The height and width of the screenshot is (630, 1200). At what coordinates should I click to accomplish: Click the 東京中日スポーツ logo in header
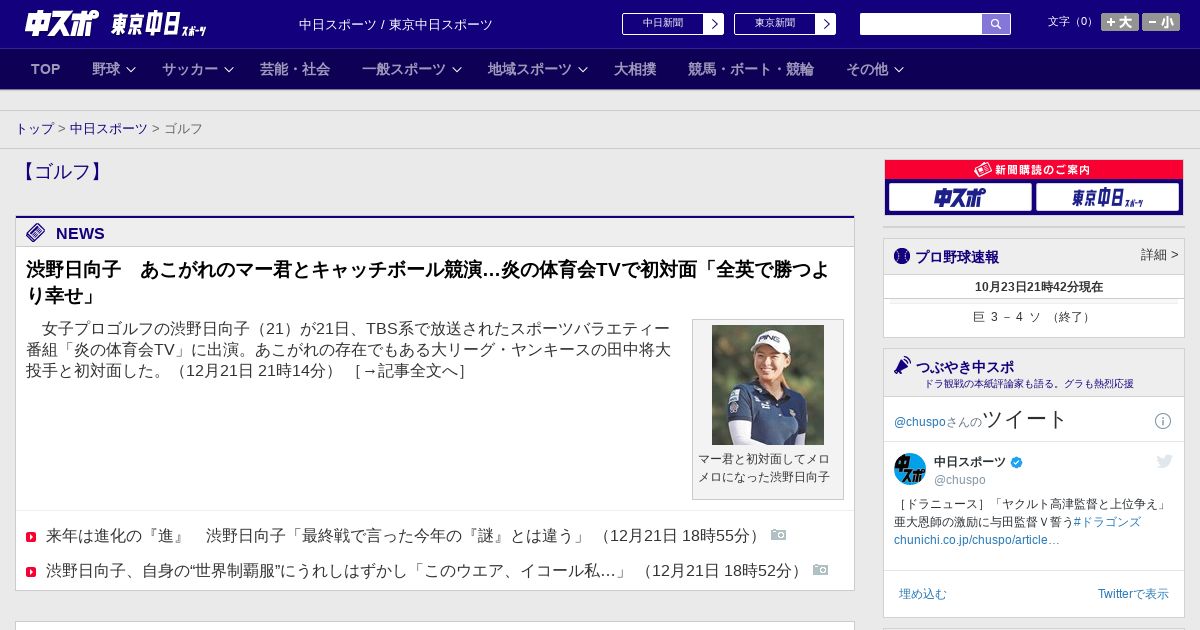coord(158,24)
